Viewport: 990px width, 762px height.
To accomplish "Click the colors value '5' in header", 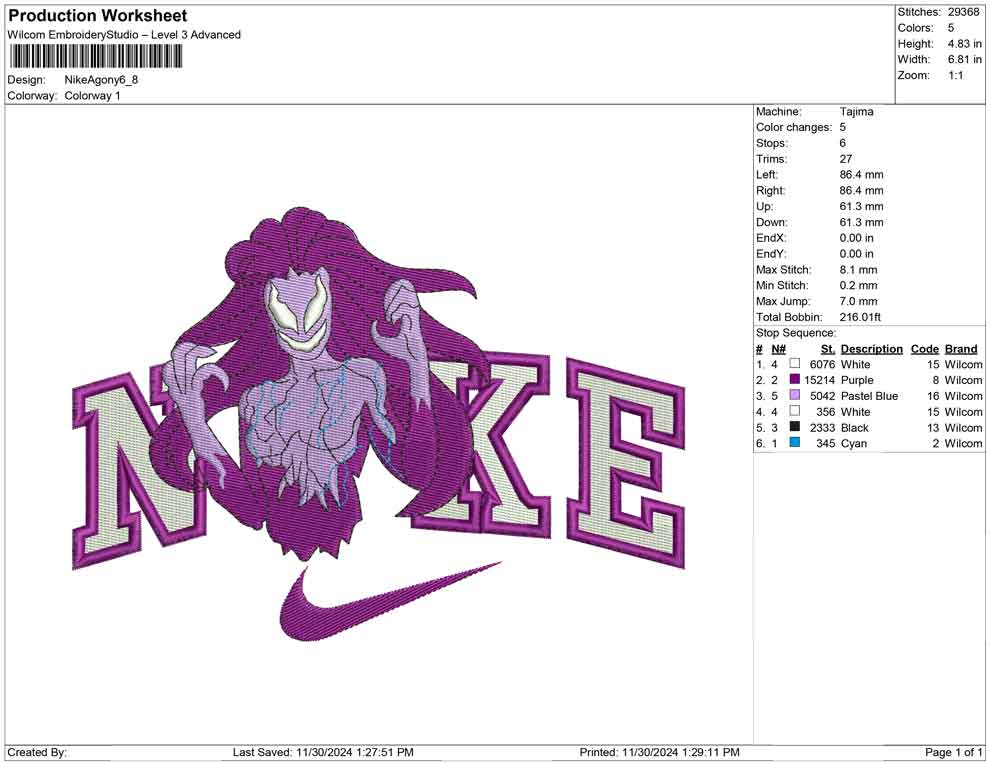I will 950,28.
